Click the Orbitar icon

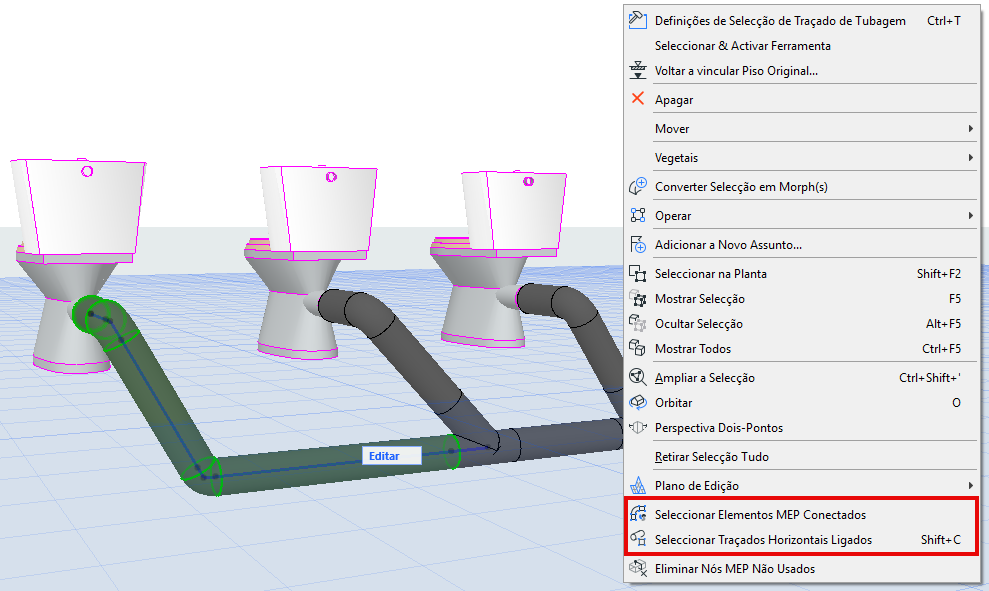coord(638,402)
